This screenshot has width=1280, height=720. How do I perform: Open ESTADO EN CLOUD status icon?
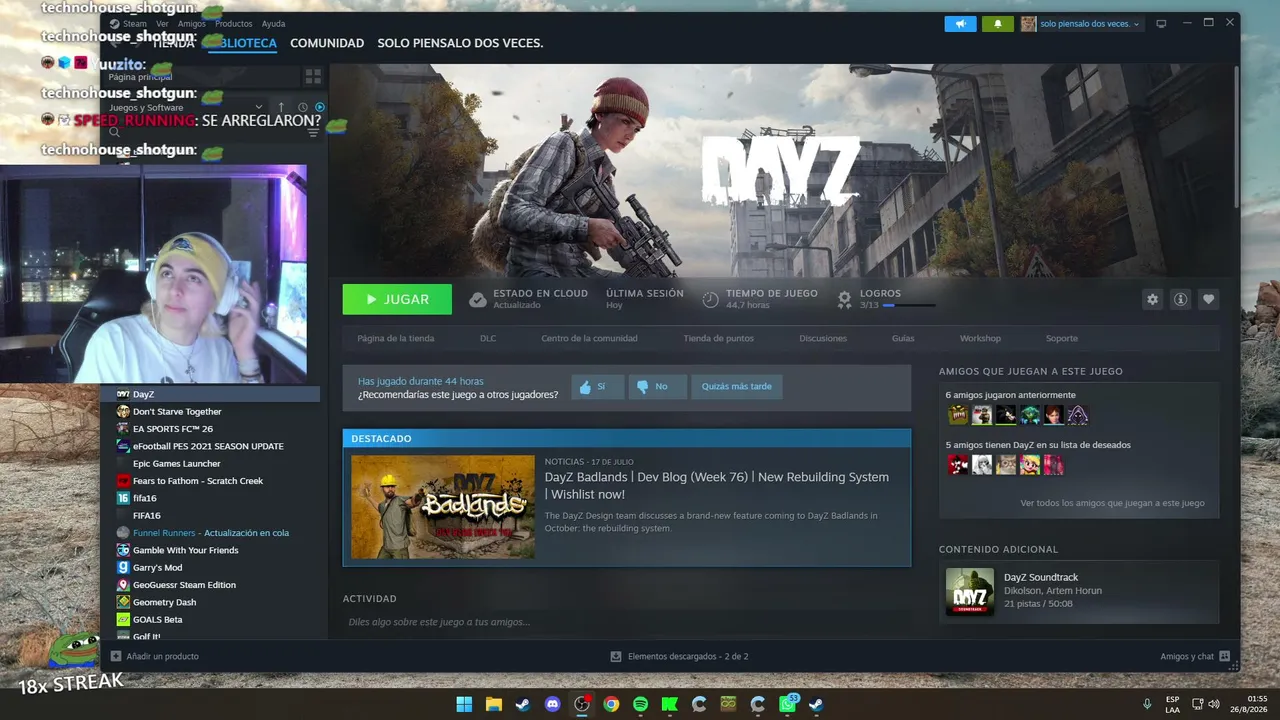(x=478, y=300)
